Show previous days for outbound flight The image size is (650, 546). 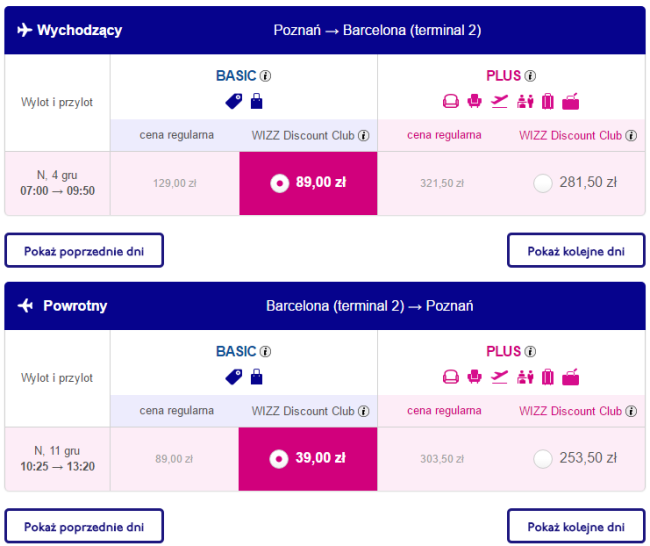pos(84,250)
